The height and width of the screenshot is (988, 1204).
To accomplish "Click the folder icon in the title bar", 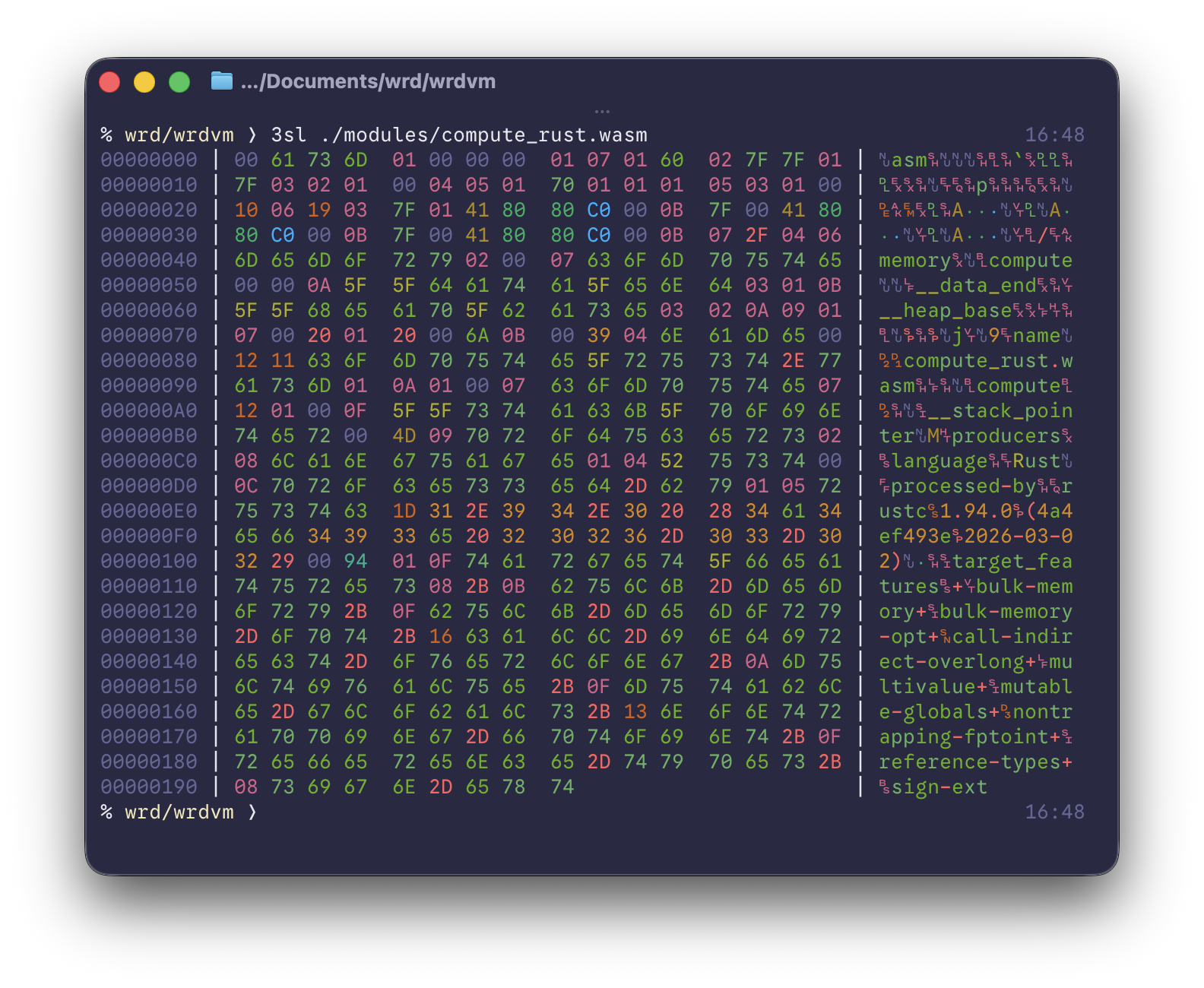I will tap(221, 81).
